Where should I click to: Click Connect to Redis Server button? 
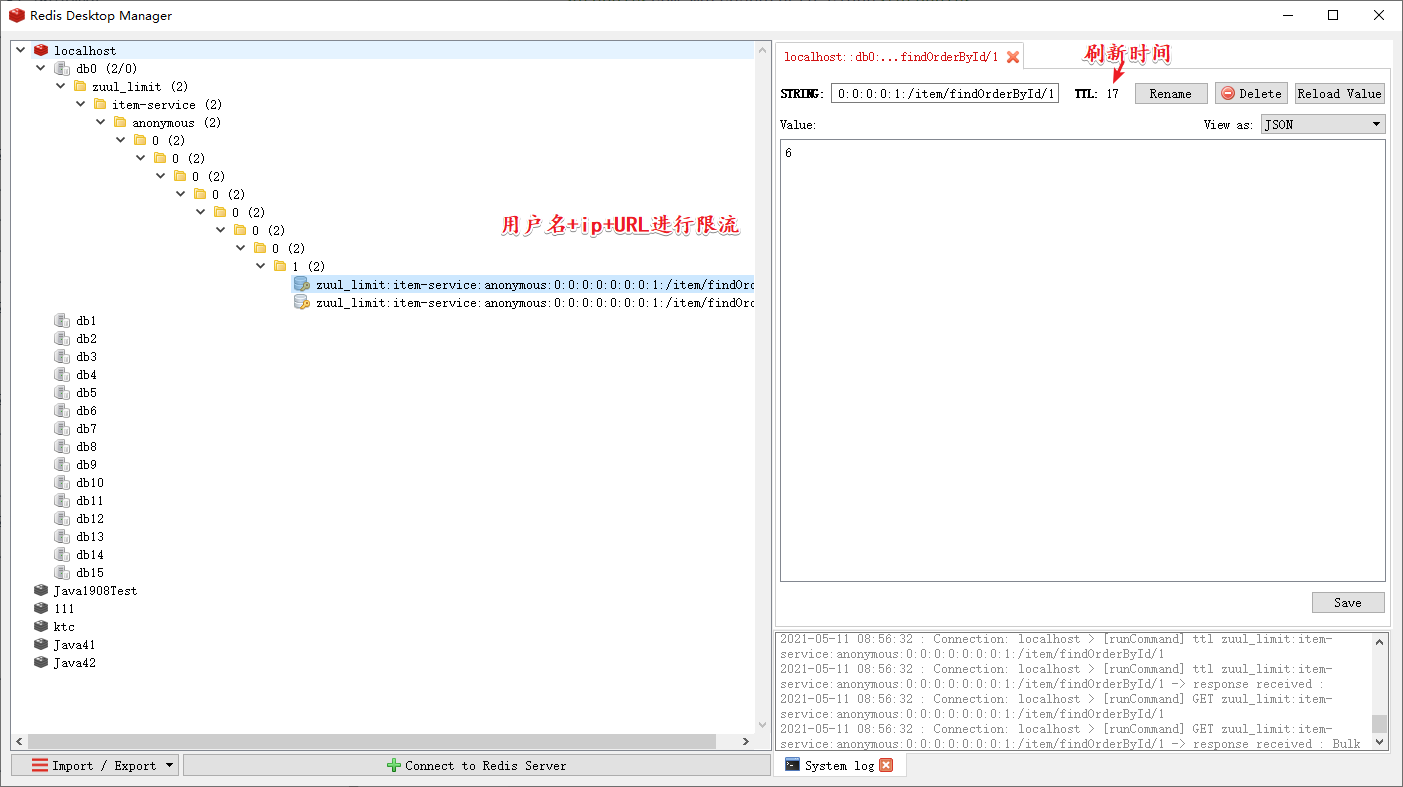coord(477,765)
